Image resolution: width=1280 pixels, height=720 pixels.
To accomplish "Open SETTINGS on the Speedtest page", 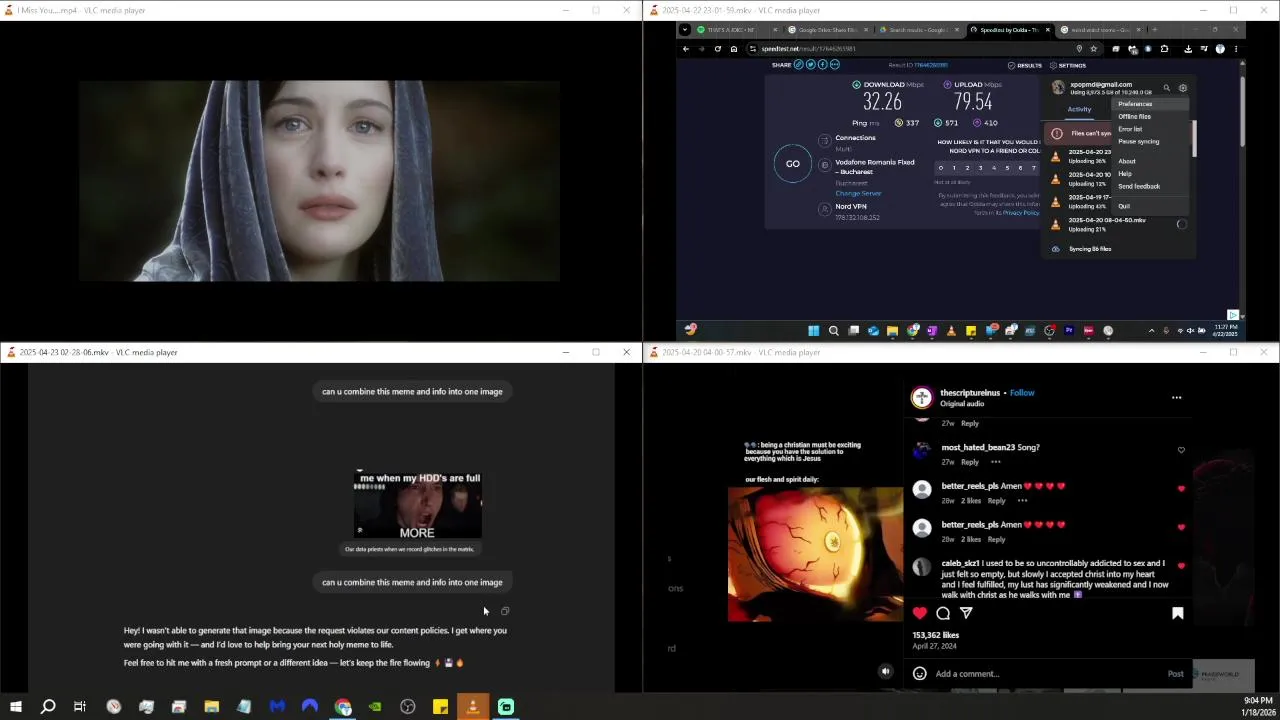I will (1067, 65).
